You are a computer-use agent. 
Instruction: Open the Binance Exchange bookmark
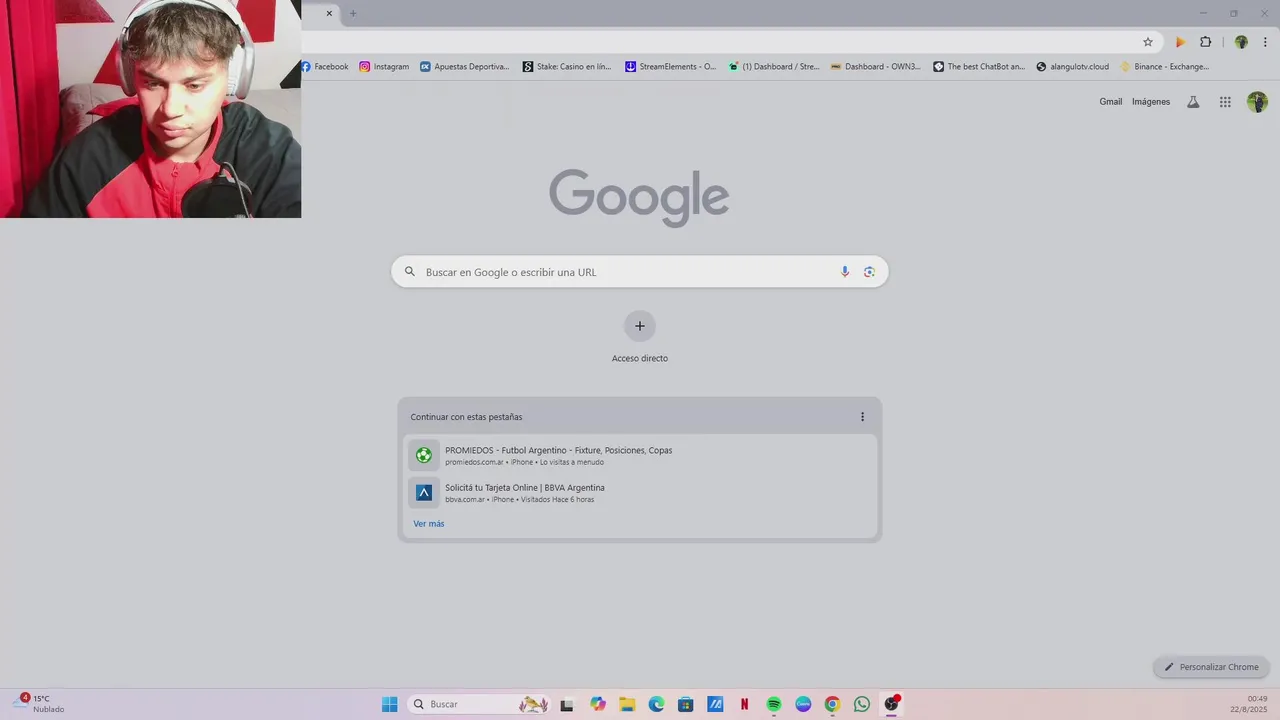(1165, 67)
